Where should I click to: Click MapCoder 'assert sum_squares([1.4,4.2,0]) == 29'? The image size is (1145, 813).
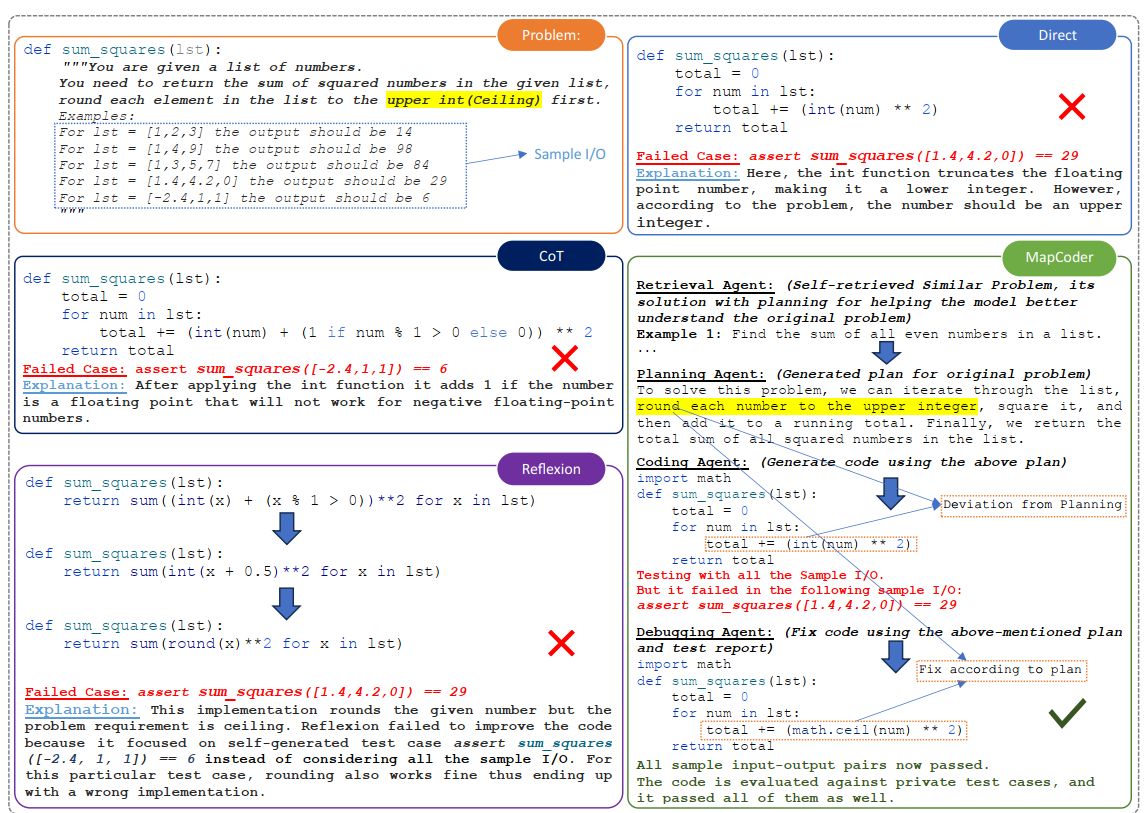point(796,605)
